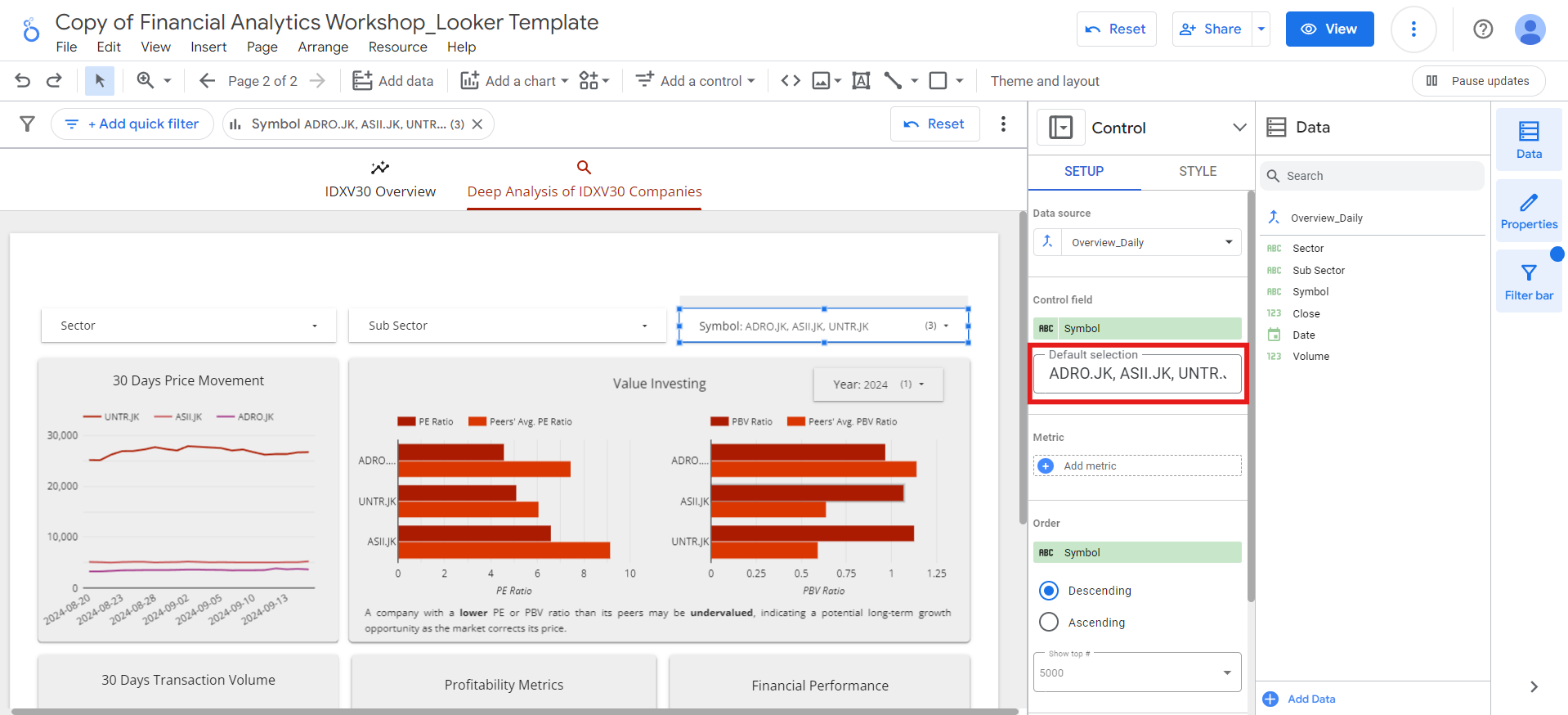This screenshot has height=715, width=1568.
Task: Click the canvas vertical scrollbar
Action: 1023,368
